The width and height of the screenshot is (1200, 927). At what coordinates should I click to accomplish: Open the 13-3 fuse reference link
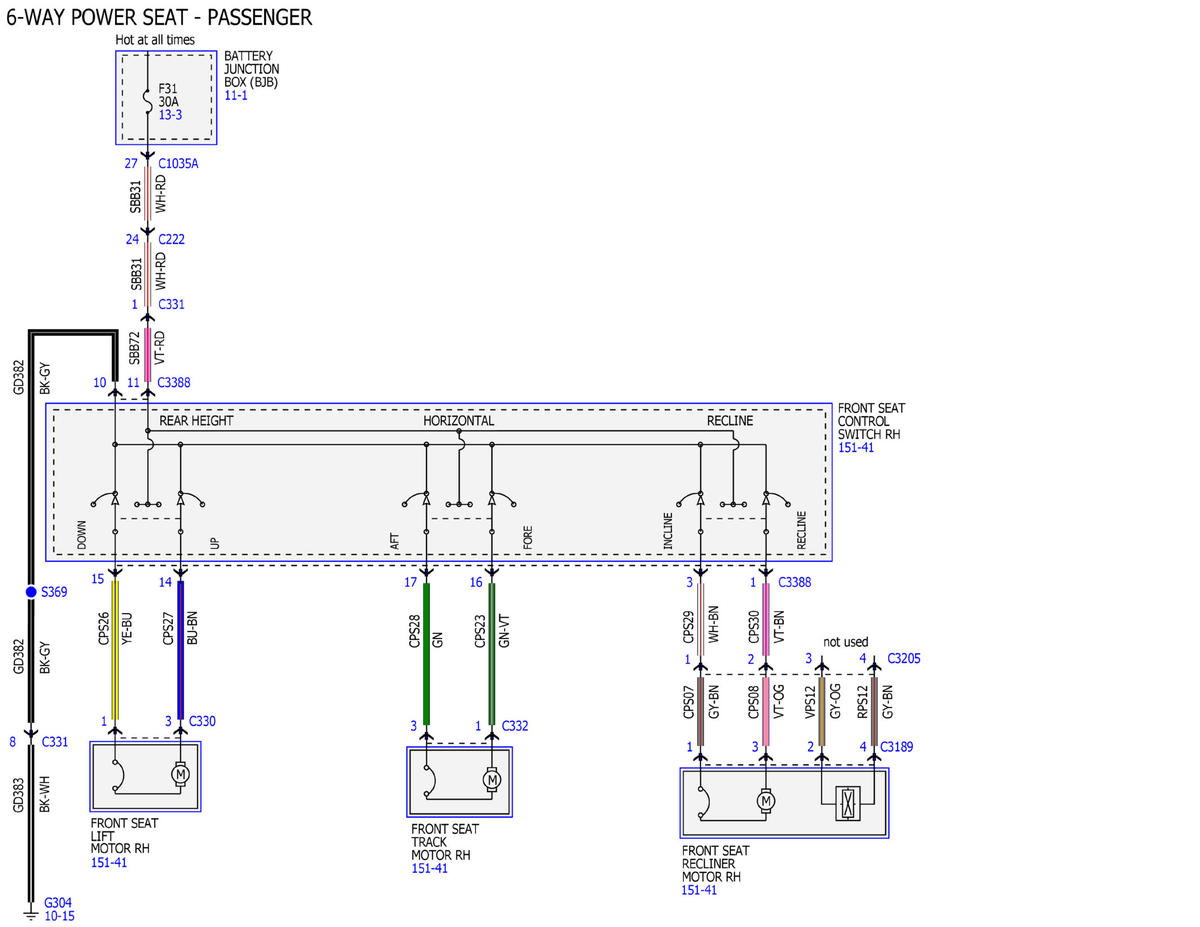click(170, 116)
